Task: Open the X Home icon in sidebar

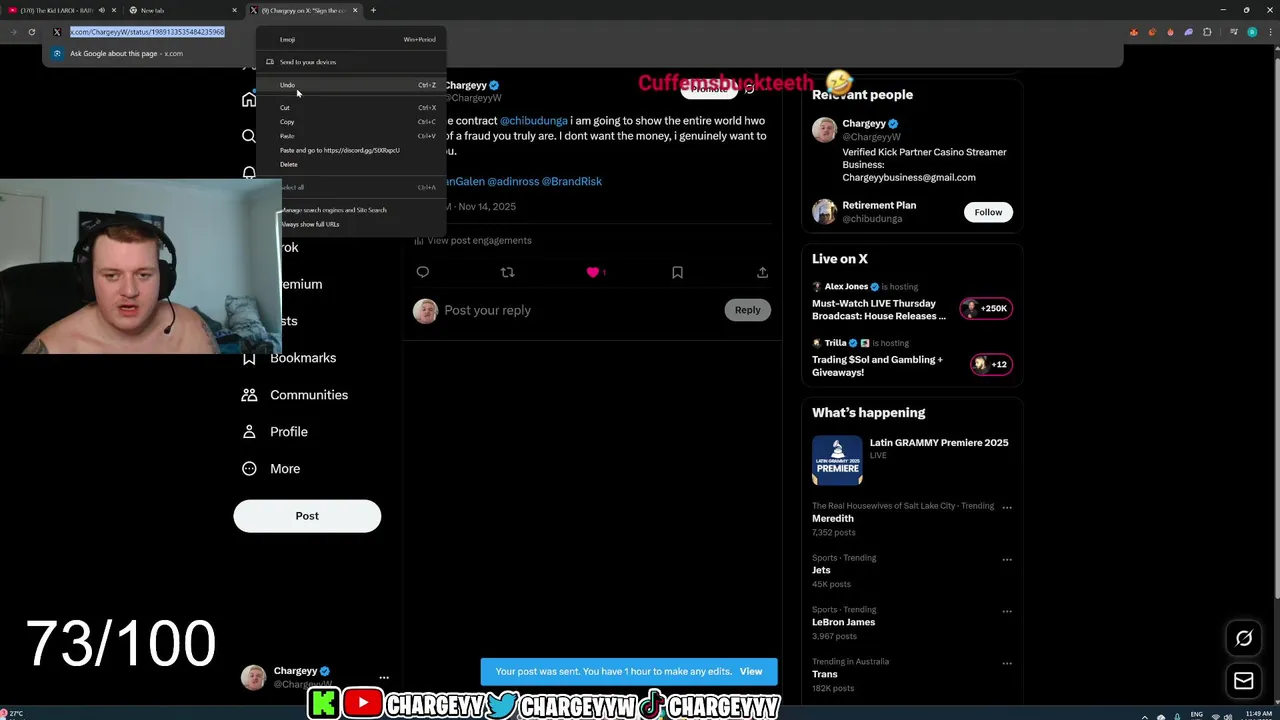Action: [249, 99]
